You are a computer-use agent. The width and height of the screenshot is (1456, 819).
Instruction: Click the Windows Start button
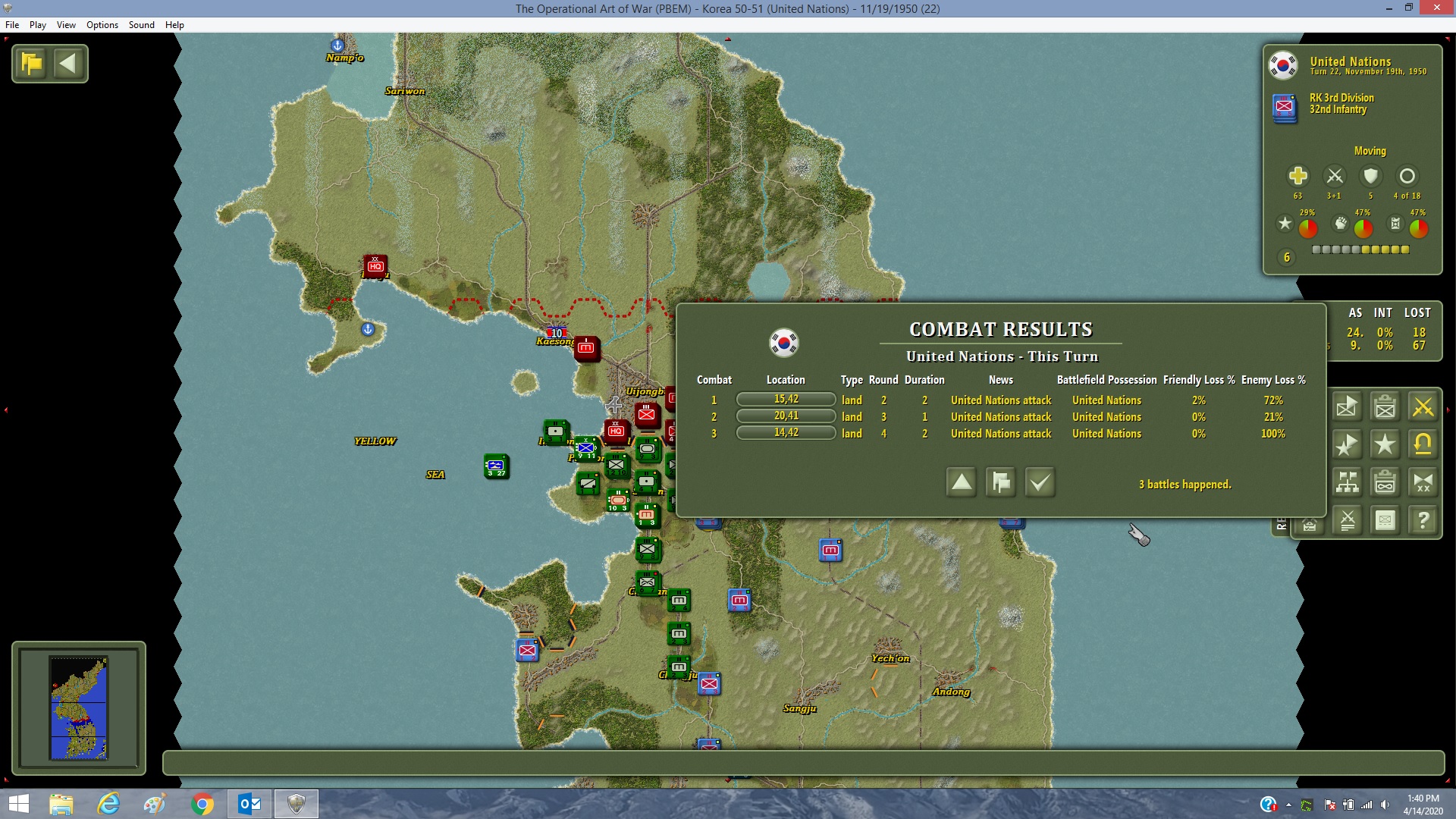pos(18,804)
